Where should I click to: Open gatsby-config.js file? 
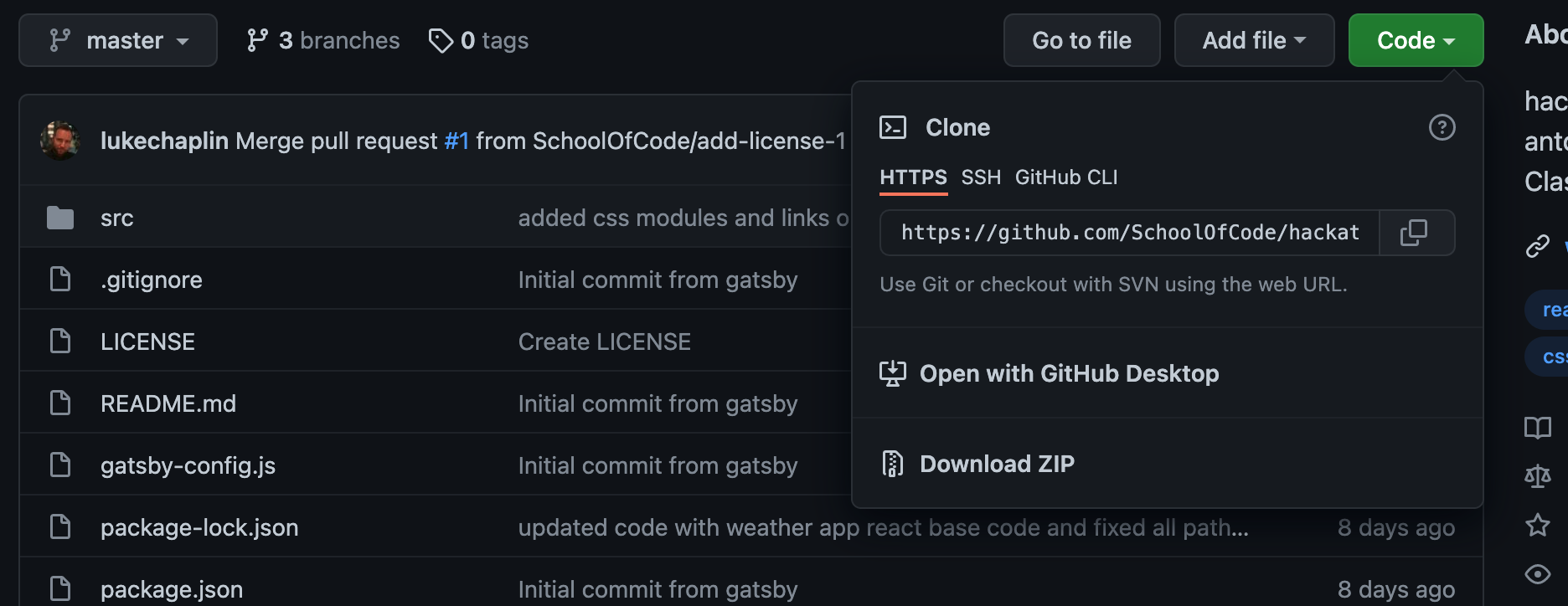click(x=188, y=465)
